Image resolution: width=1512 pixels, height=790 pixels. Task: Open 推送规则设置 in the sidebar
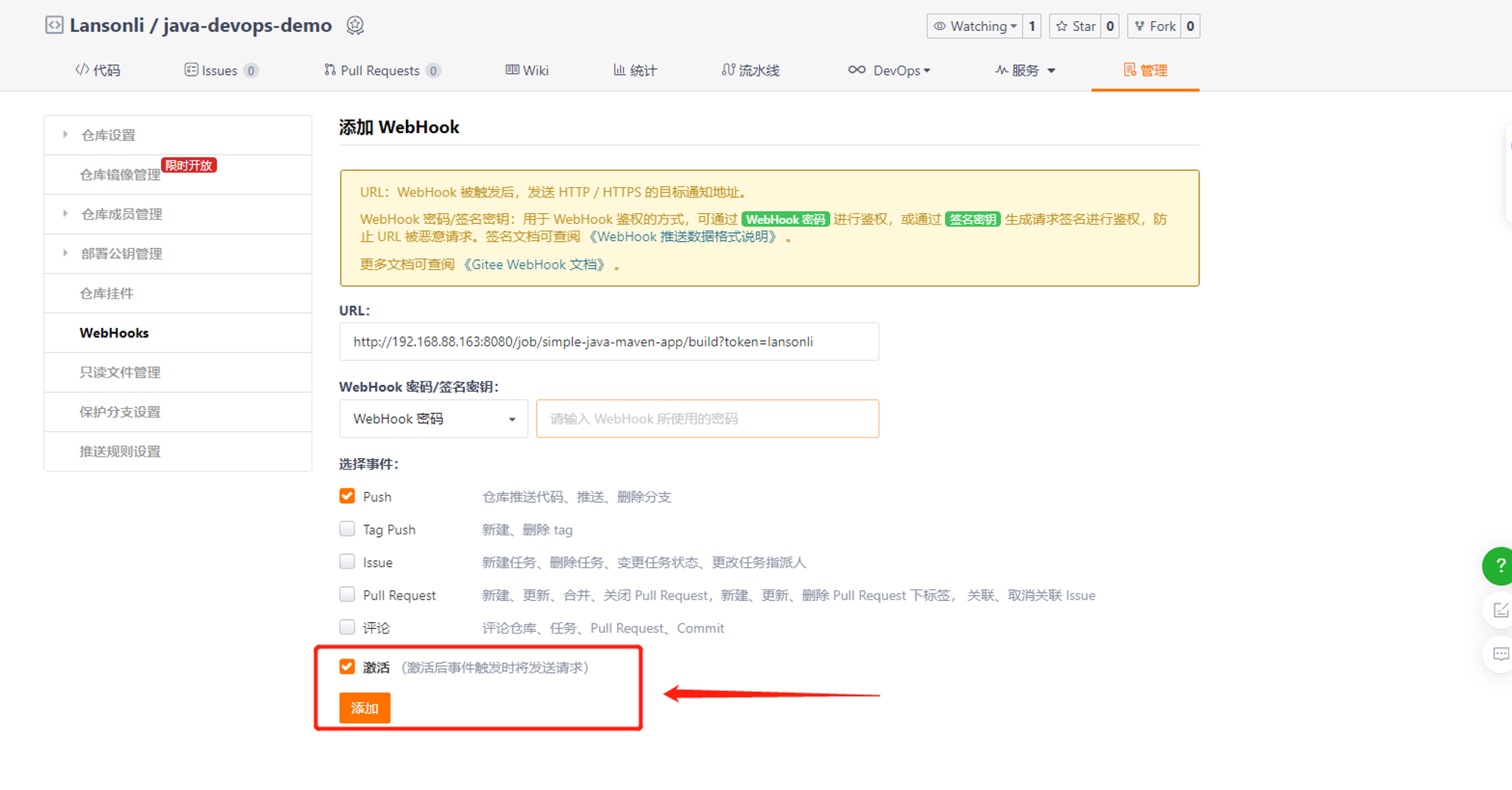tap(178, 451)
